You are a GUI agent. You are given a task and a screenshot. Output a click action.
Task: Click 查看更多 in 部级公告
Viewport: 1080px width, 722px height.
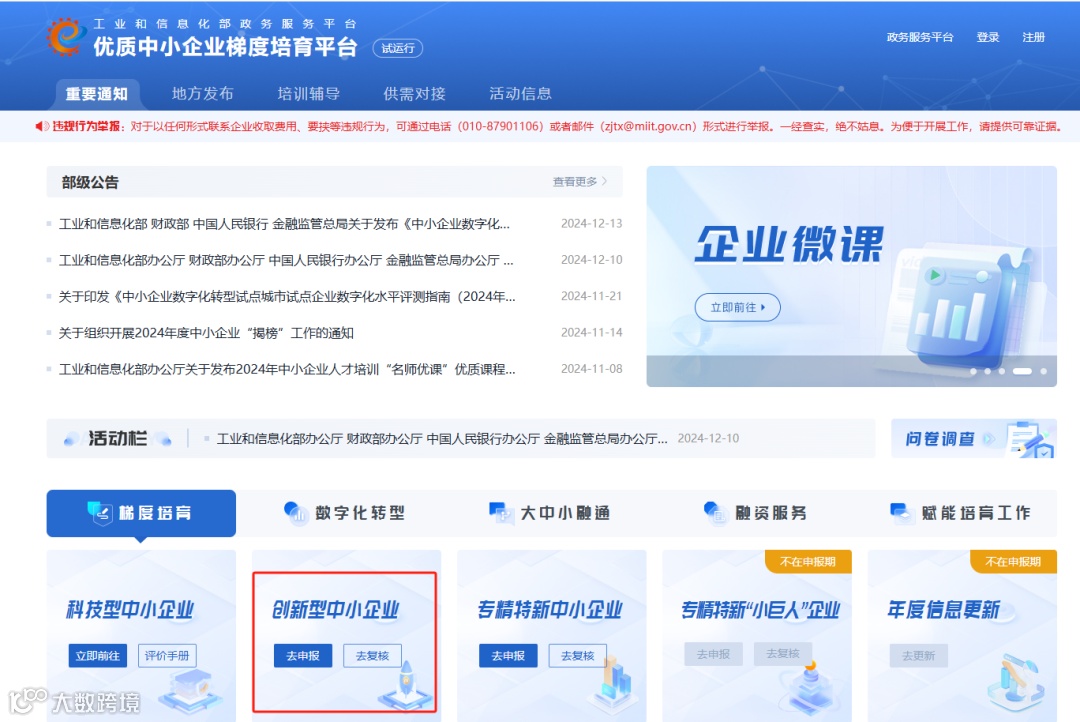[x=580, y=182]
